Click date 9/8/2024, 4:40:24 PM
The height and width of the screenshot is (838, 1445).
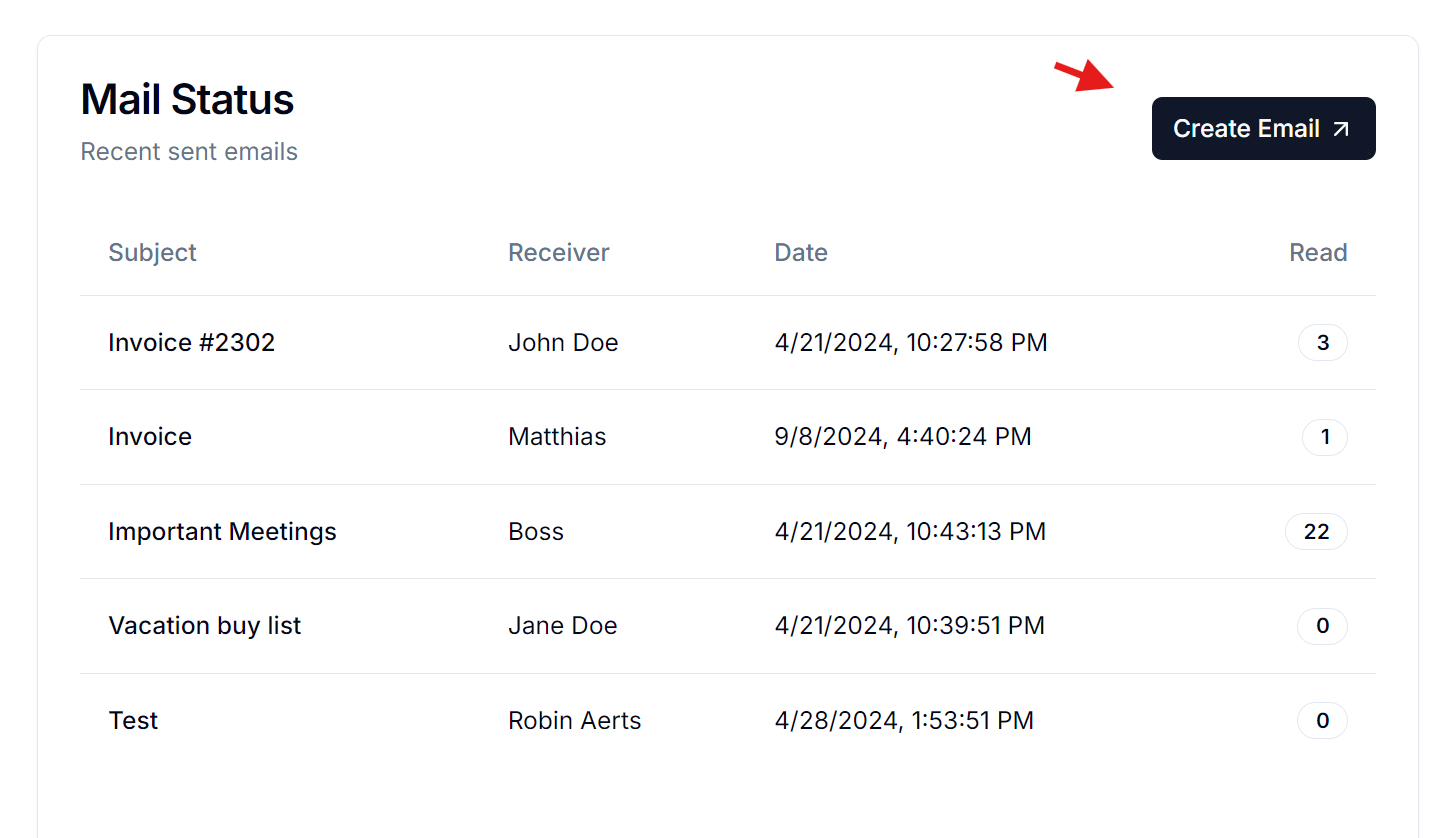tap(903, 437)
